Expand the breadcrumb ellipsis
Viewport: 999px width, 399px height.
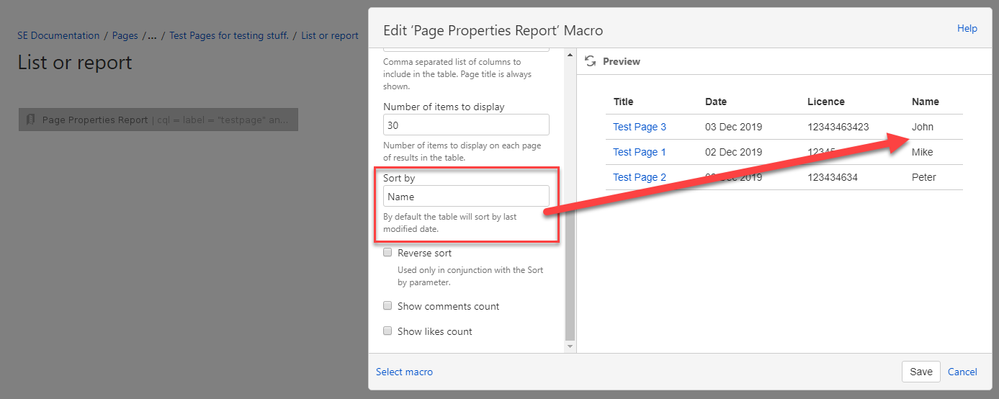click(x=152, y=36)
